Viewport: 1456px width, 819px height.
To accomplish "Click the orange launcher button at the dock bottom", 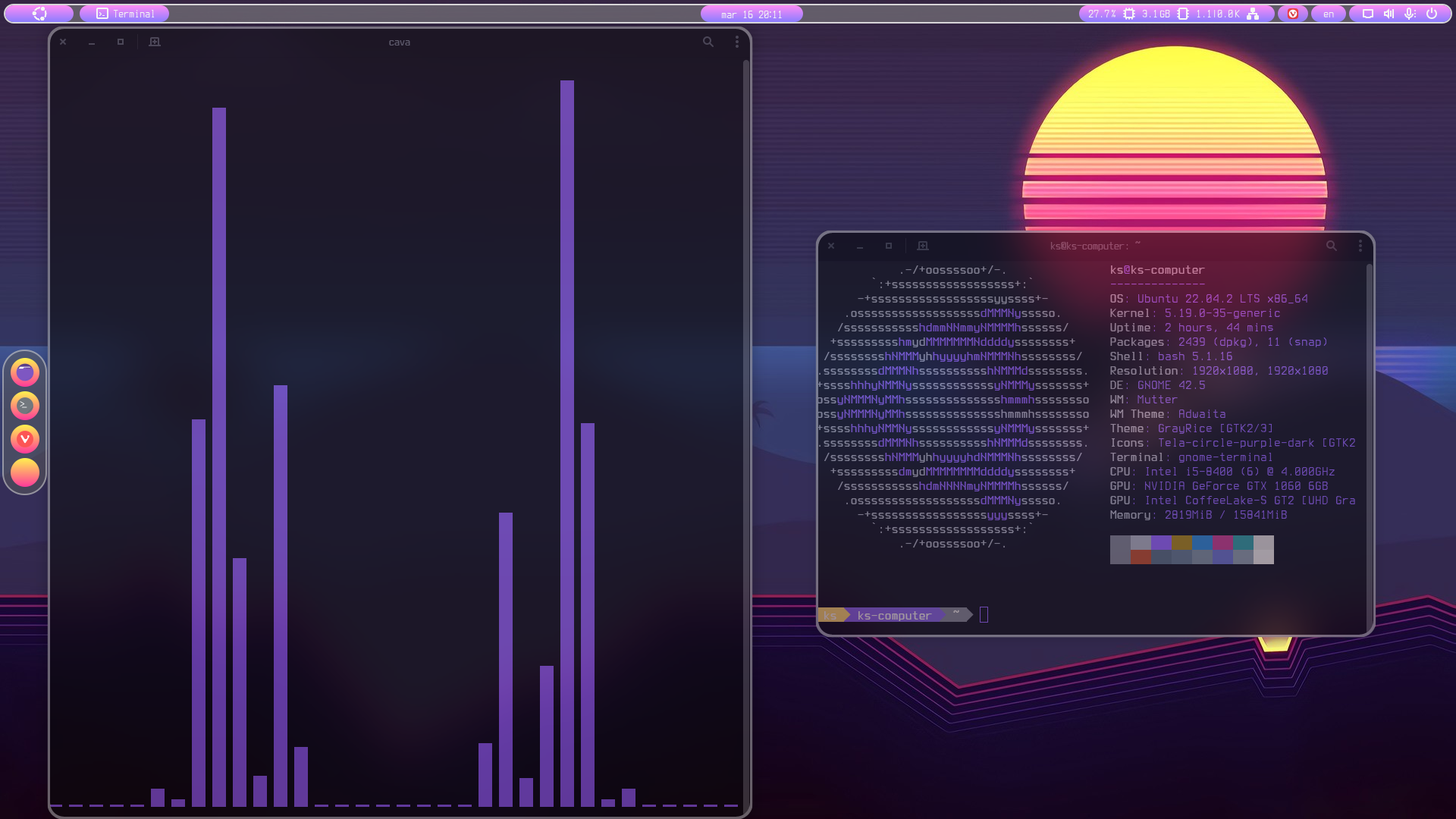I will (25, 473).
